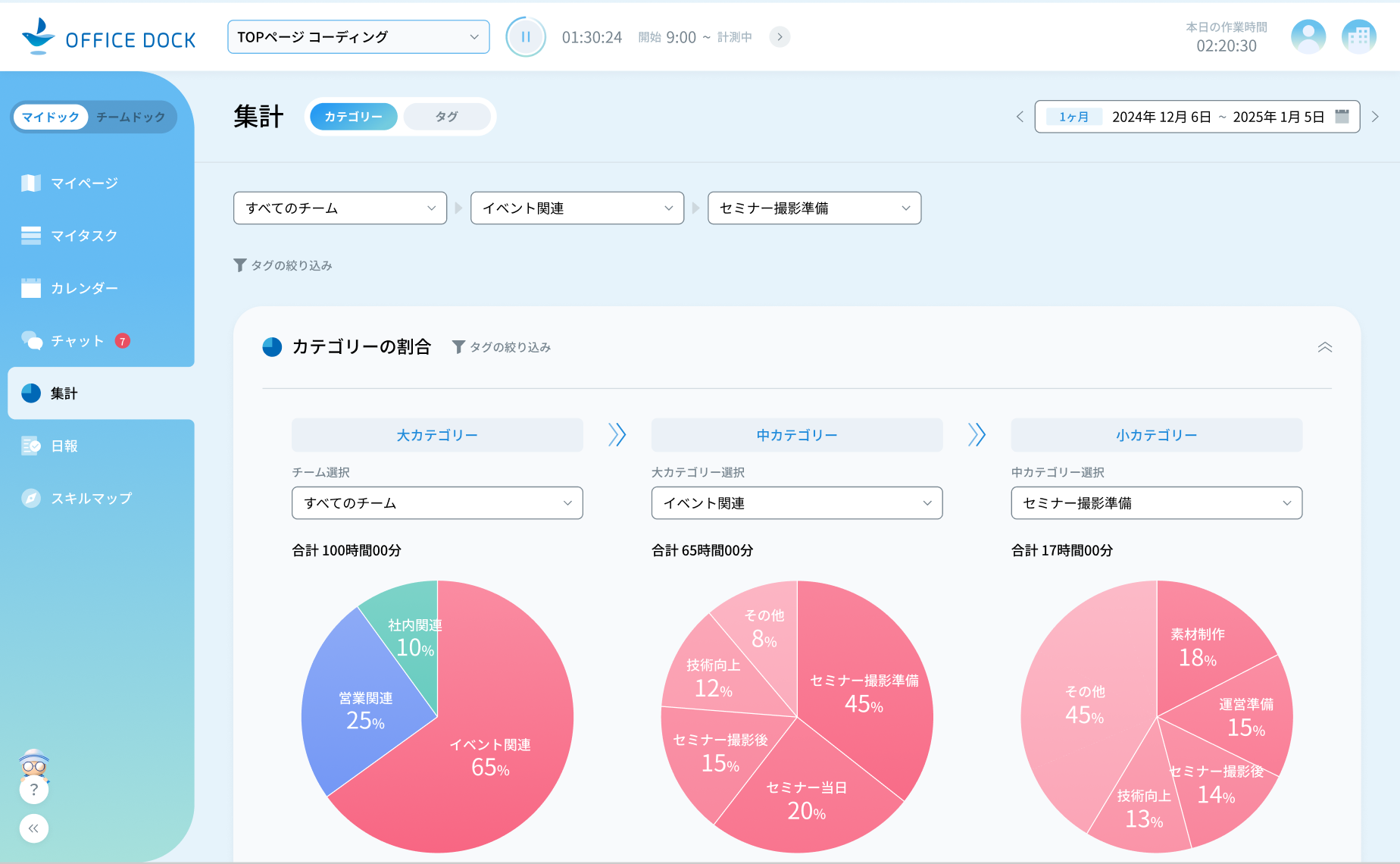Open チャット with 7 unread messages
This screenshot has height=864, width=1400.
pyautogui.click(x=80, y=341)
